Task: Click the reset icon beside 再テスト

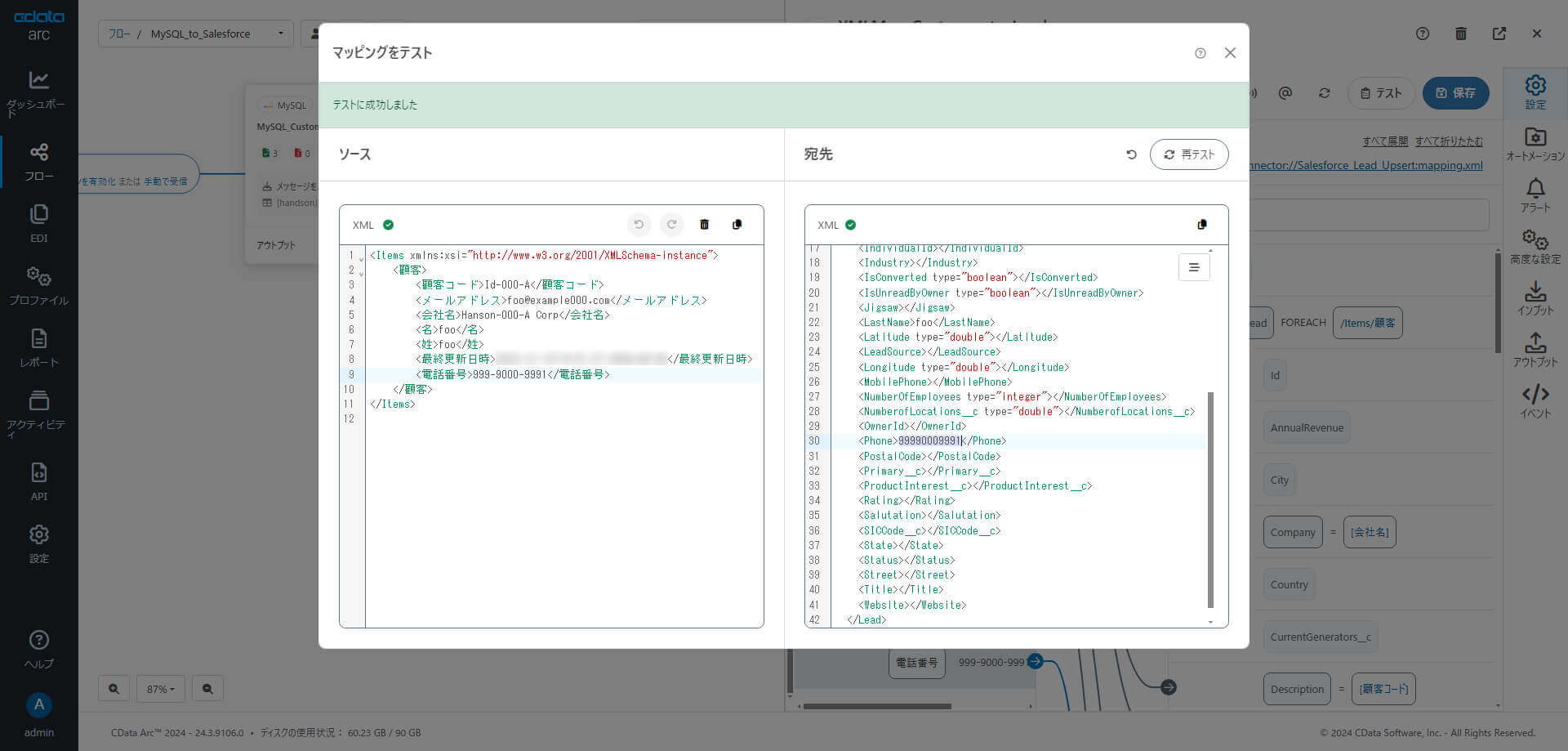Action: tap(1131, 154)
